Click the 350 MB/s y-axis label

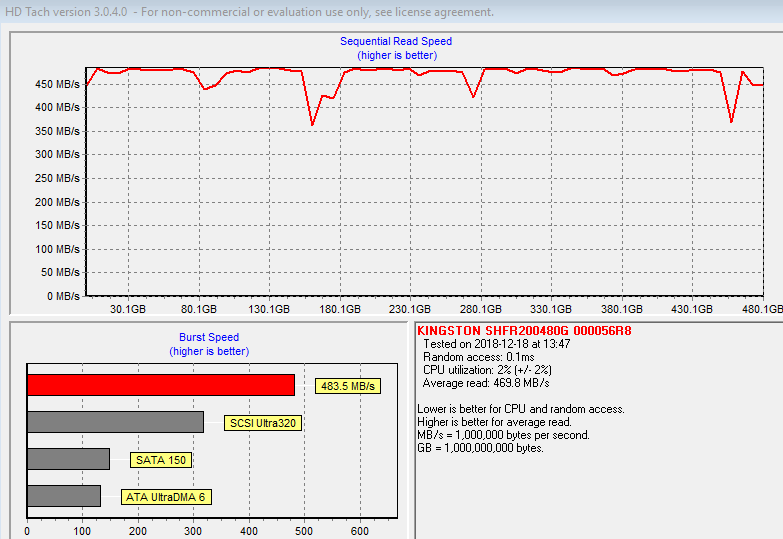point(57,131)
